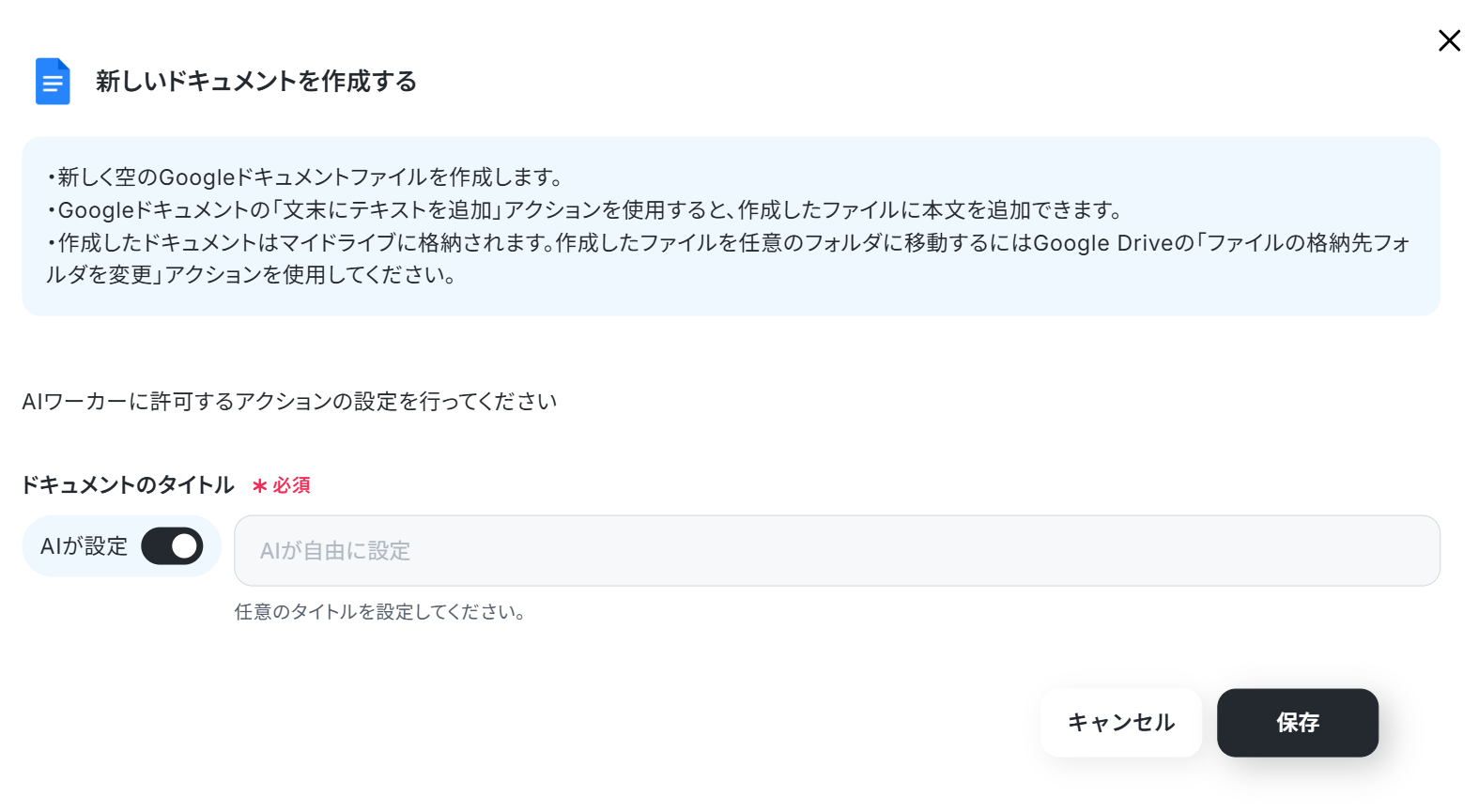The height and width of the screenshot is (812, 1479).
Task: Click the light blue AIが設定 pill background
Action: pyautogui.click(x=122, y=546)
